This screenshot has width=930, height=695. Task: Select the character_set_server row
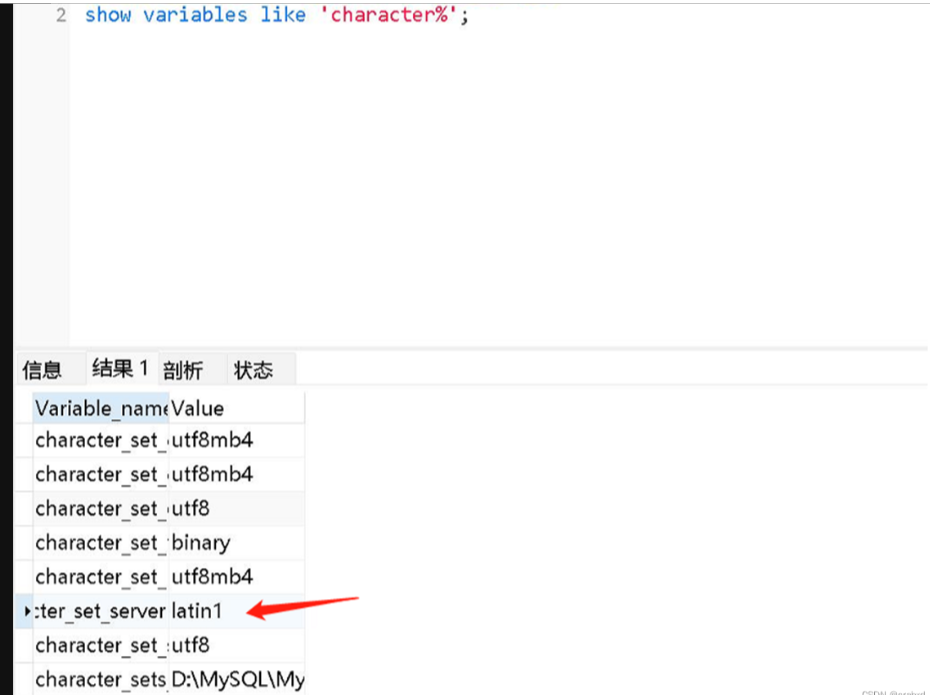pos(100,611)
